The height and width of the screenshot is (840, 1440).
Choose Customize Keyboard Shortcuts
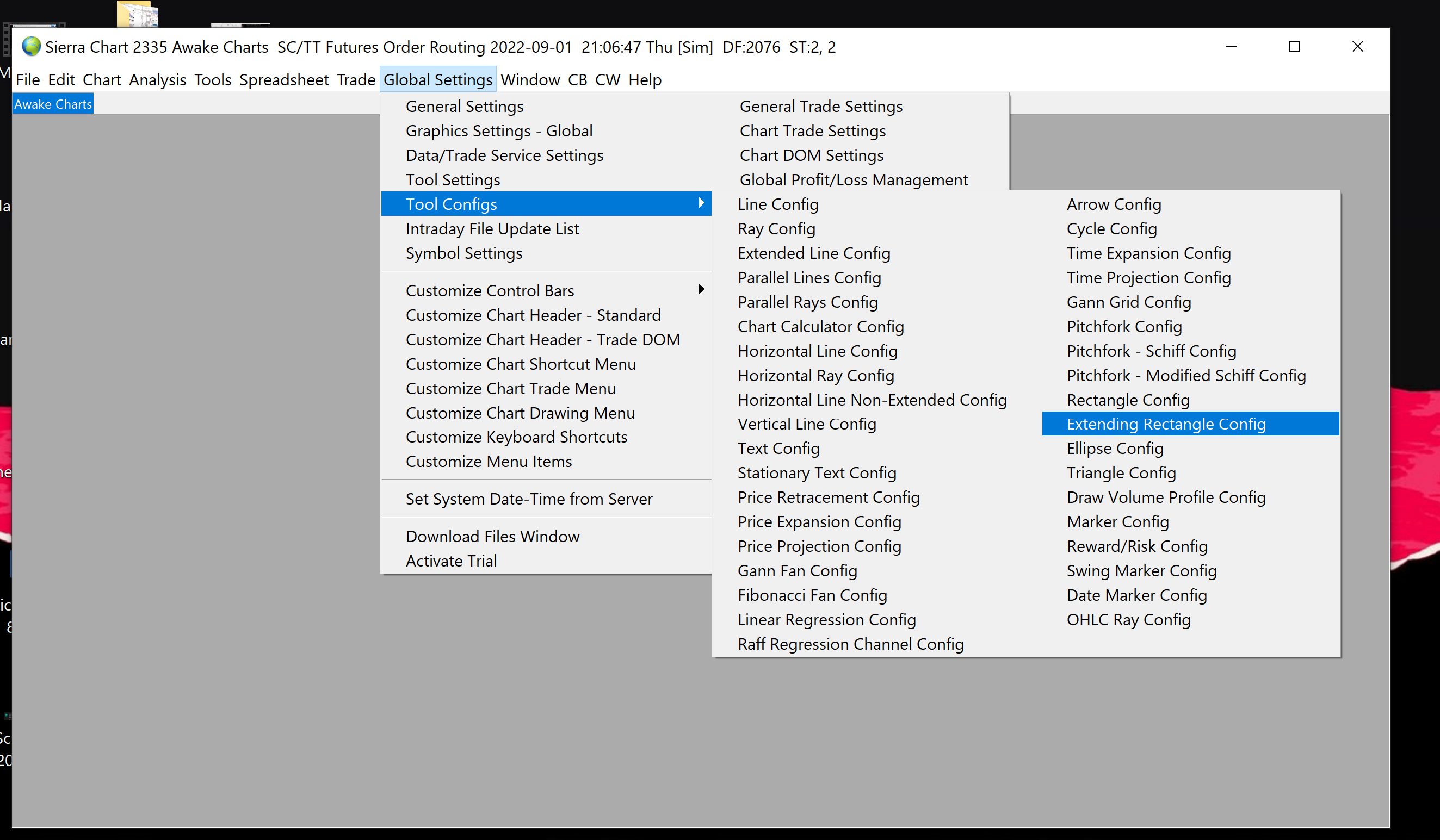click(x=516, y=437)
